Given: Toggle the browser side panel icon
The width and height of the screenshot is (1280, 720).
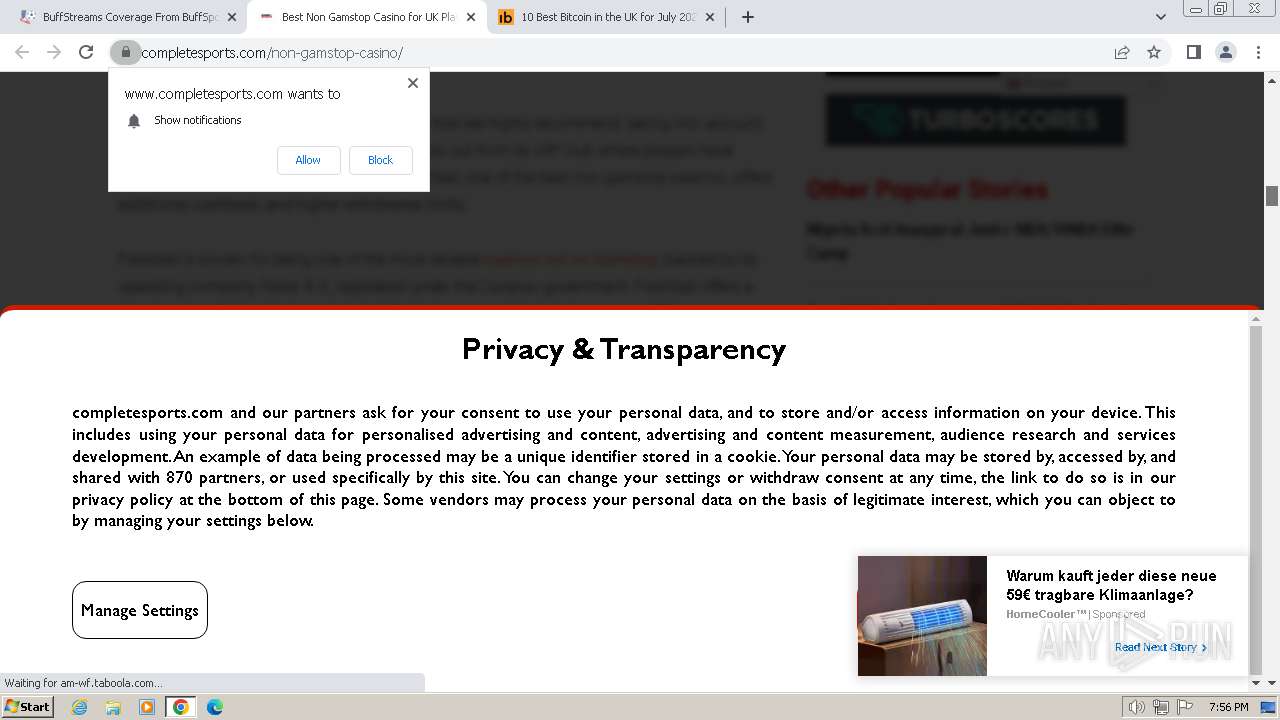Looking at the screenshot, I should click(x=1193, y=52).
